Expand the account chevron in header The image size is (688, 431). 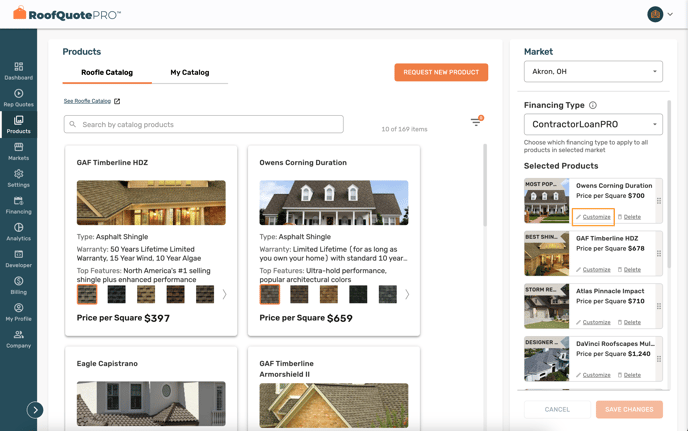(x=670, y=14)
